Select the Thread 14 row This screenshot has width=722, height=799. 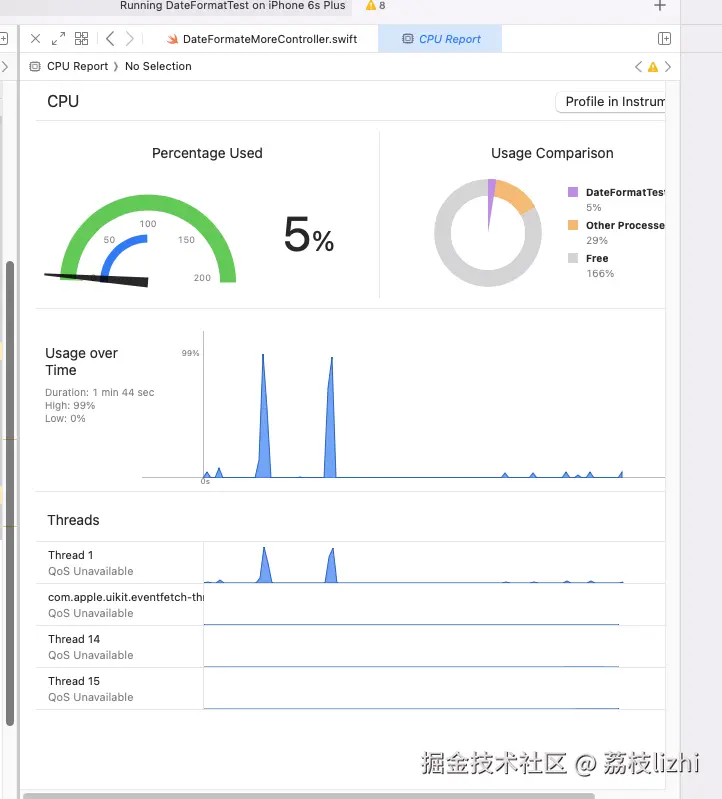[x=351, y=647]
